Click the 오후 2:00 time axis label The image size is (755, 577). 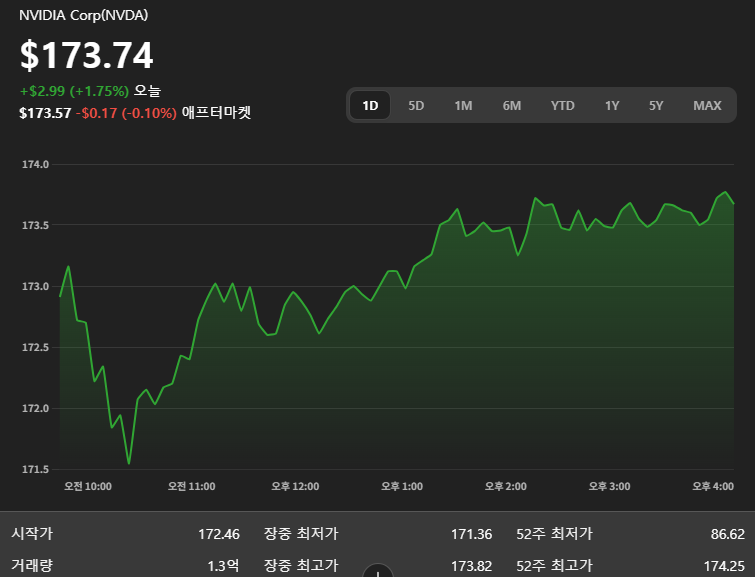506,486
